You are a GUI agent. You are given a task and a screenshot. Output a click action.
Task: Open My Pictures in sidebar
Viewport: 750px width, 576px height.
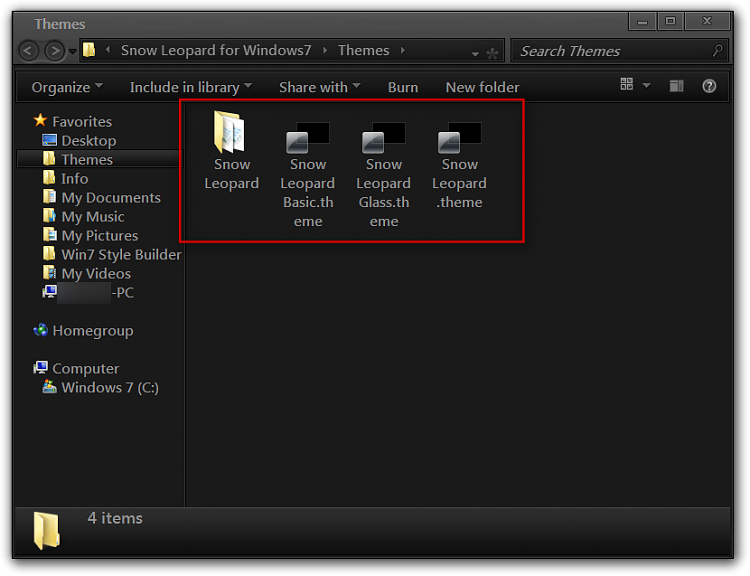coord(90,235)
